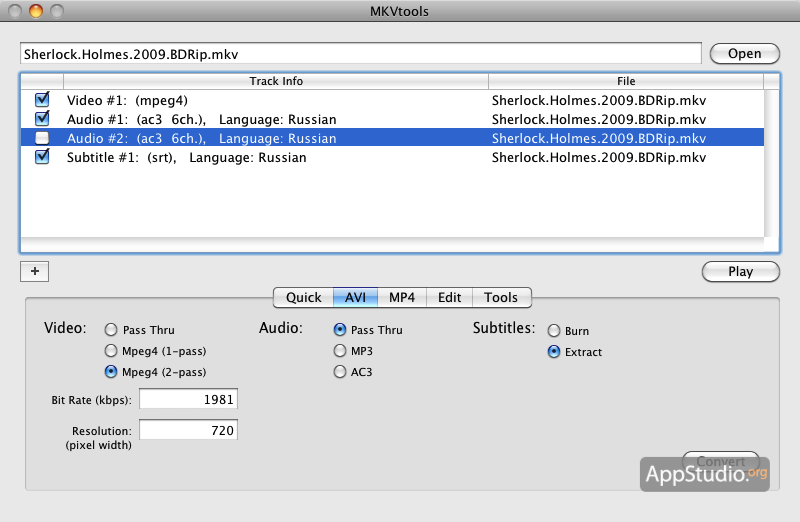
Task: Select Video Pass Thru radio button
Action: point(111,330)
